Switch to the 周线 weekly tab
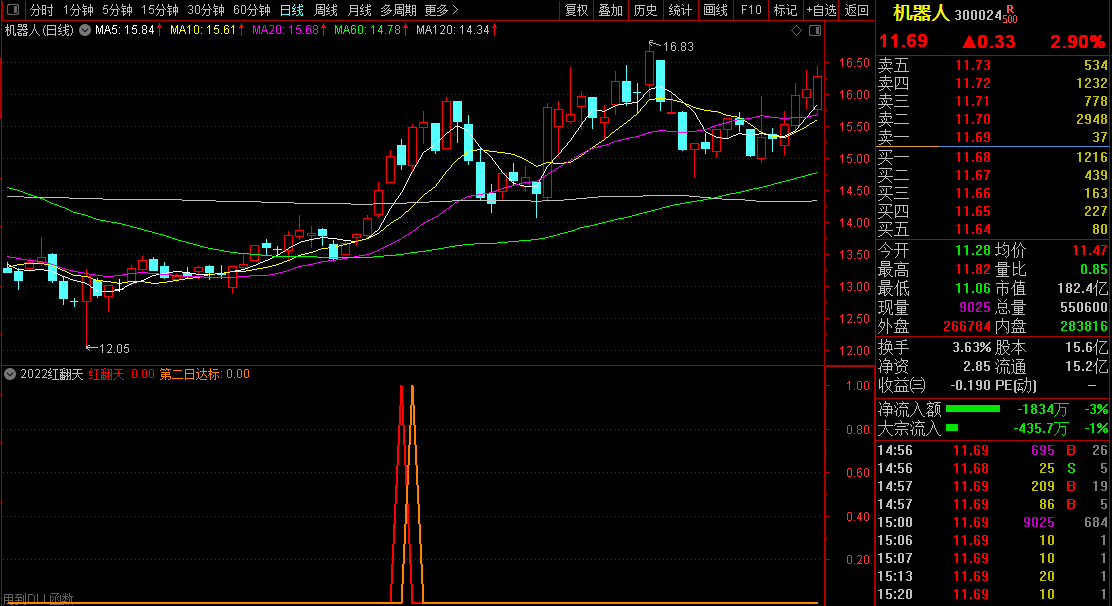This screenshot has height=606, width=1112. tap(325, 10)
